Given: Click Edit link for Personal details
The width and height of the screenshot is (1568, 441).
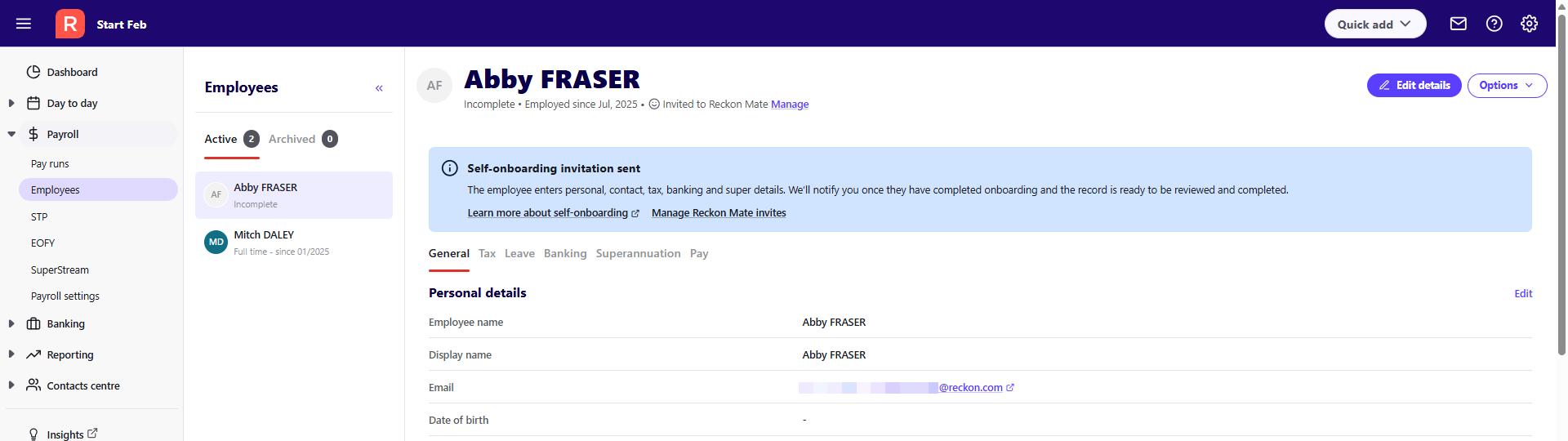Looking at the screenshot, I should [x=1523, y=293].
